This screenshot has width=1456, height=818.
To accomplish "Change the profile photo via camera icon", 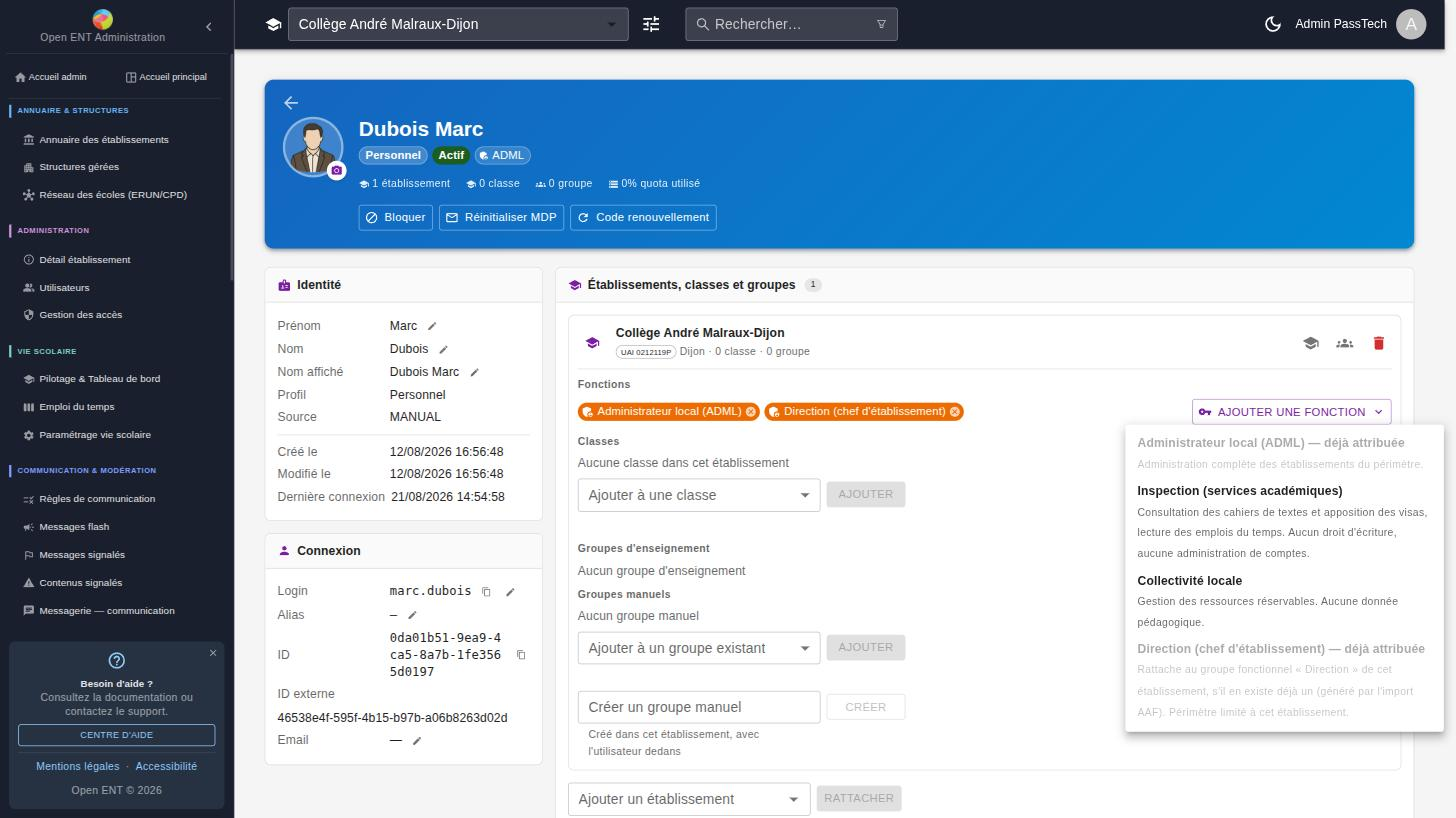I will 337,171.
